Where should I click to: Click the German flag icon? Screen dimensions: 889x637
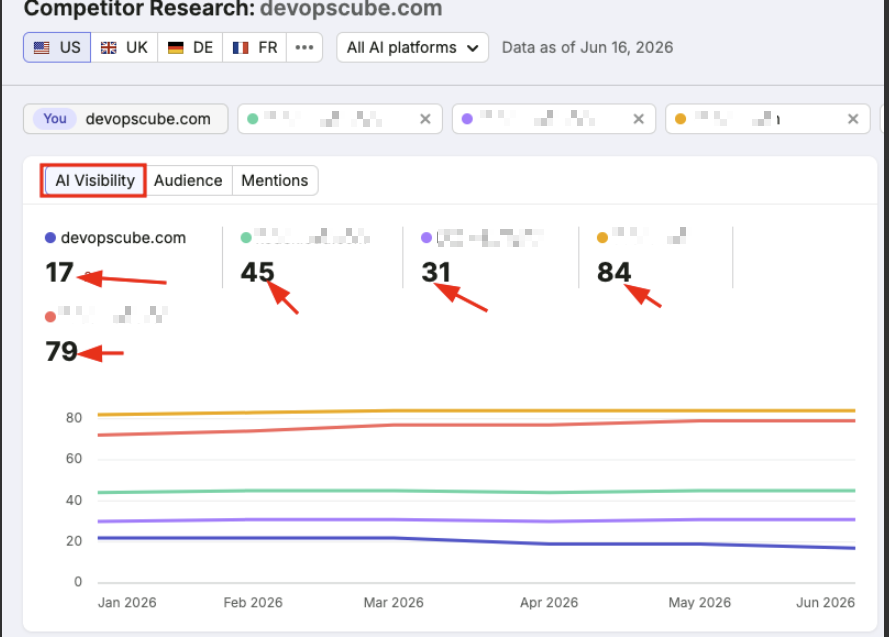(x=176, y=48)
